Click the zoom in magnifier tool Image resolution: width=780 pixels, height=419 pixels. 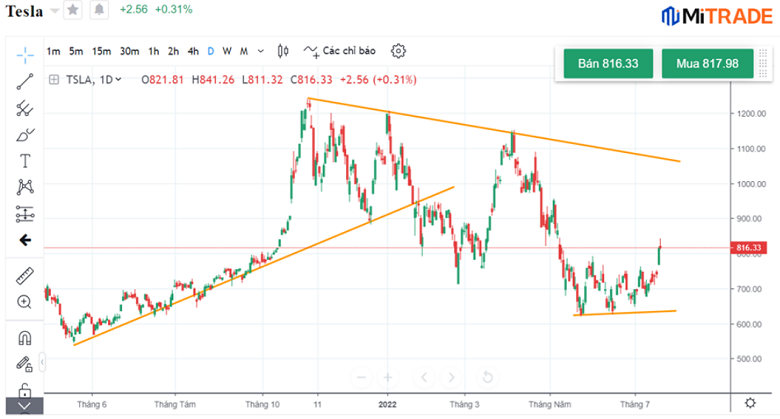(x=25, y=302)
